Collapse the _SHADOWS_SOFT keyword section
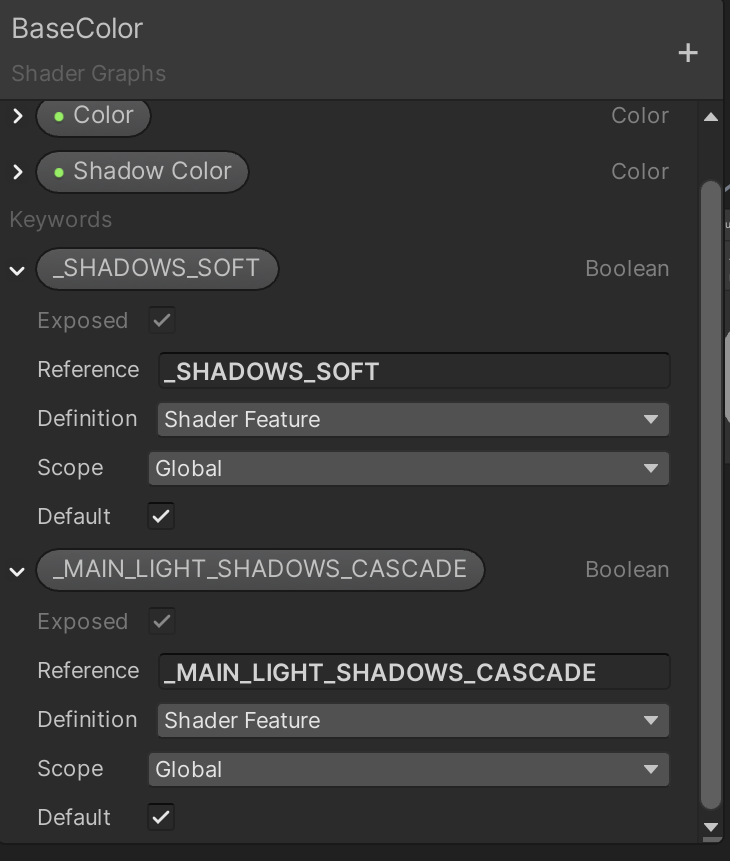 [x=17, y=270]
